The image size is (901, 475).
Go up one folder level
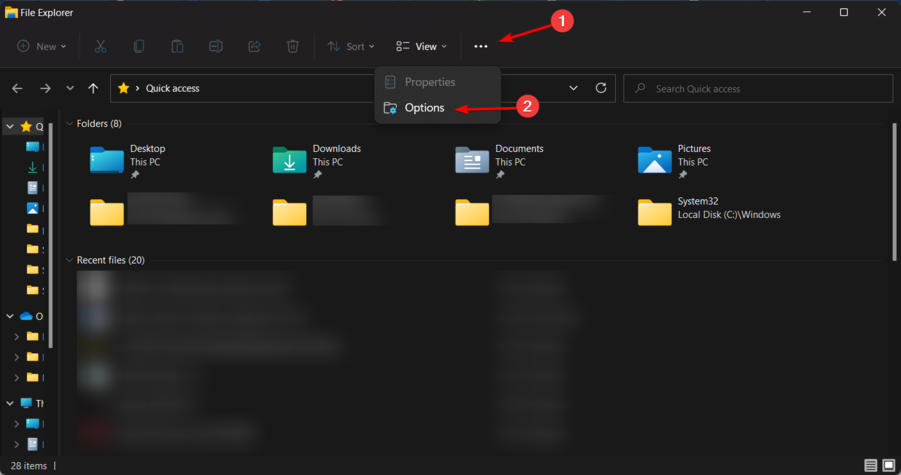pos(93,88)
